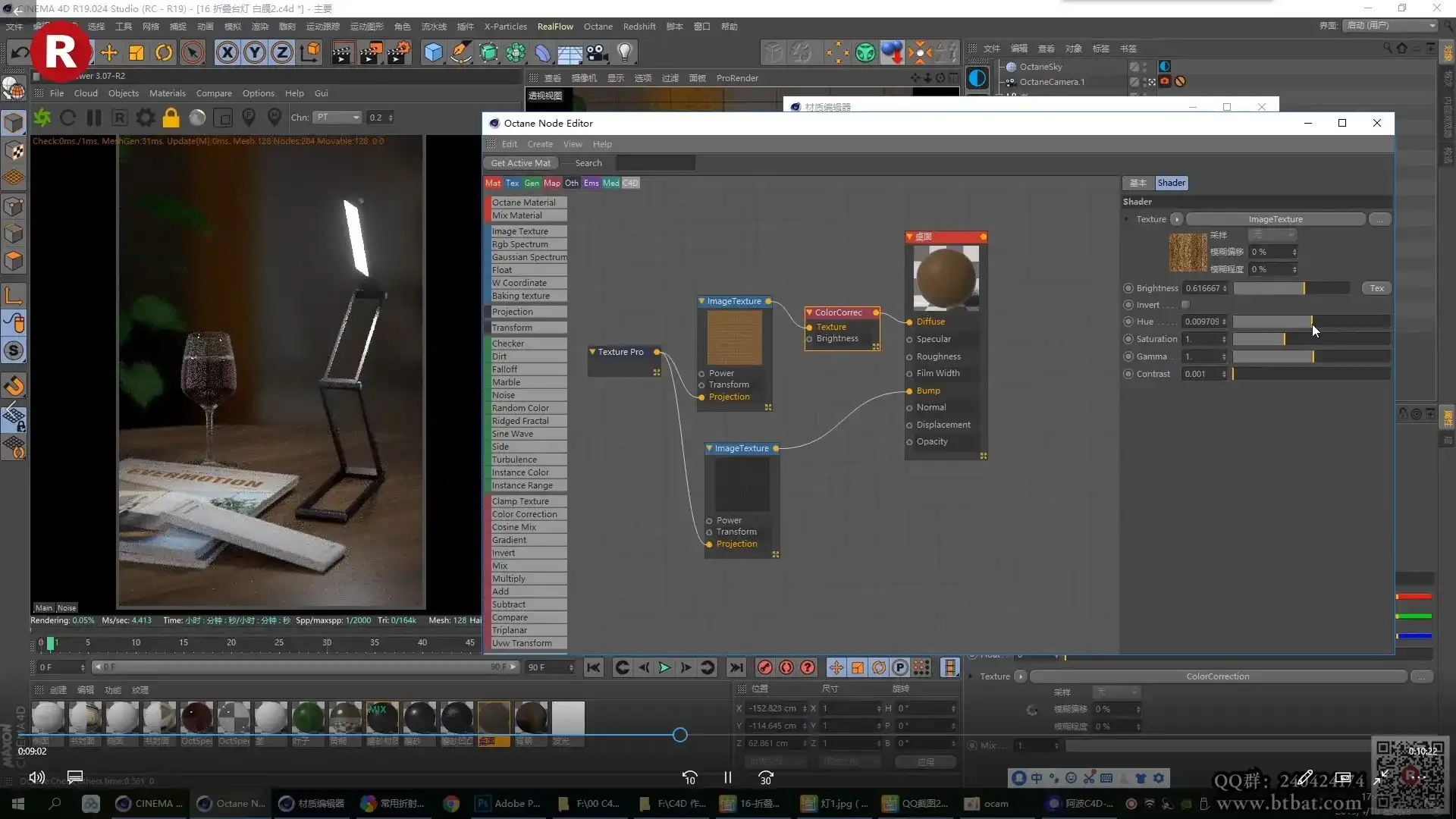Pause the live viewer rendering

[x=94, y=117]
